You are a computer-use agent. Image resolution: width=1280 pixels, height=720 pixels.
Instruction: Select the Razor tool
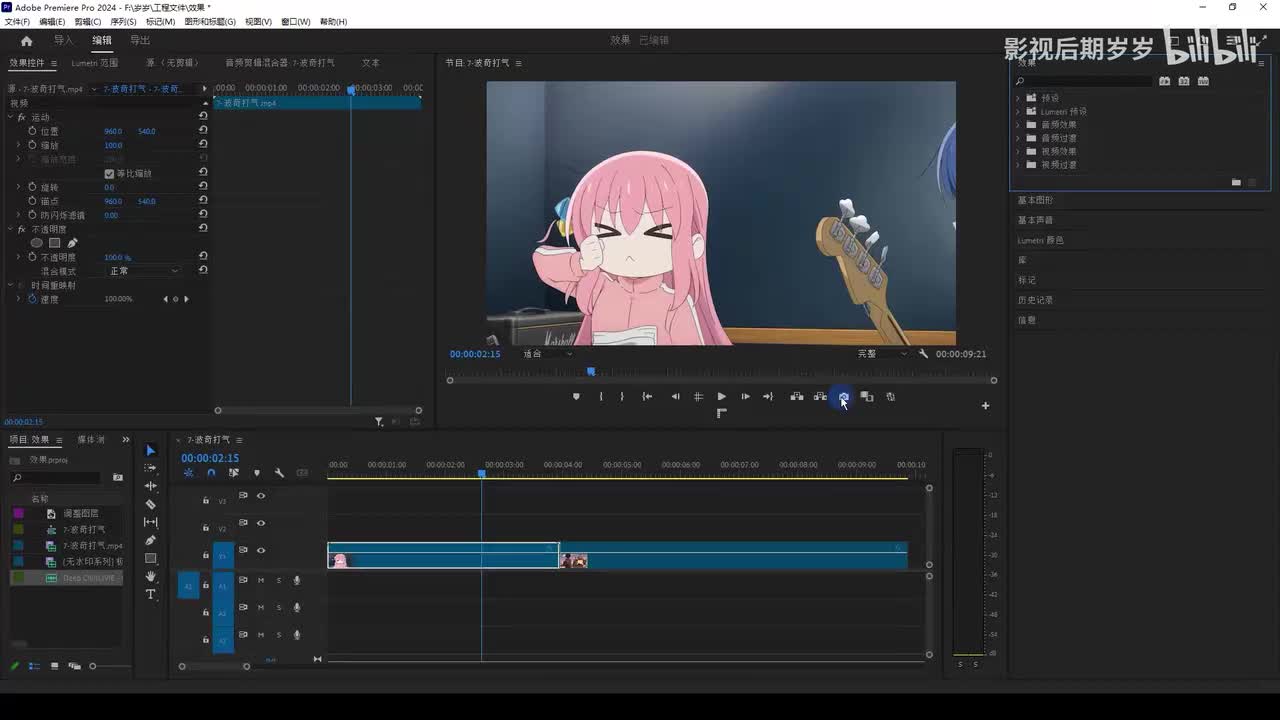point(151,504)
